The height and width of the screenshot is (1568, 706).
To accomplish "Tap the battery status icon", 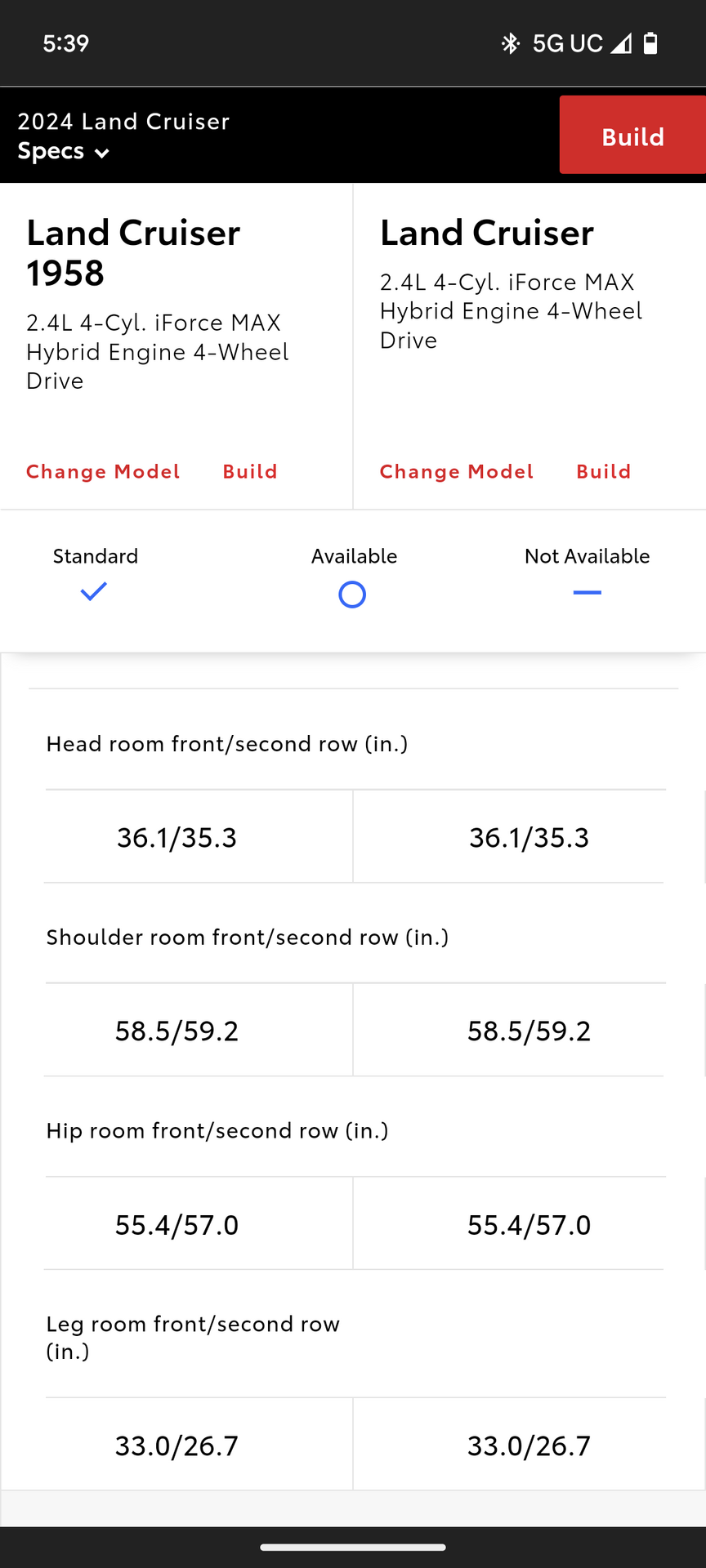I will point(650,43).
